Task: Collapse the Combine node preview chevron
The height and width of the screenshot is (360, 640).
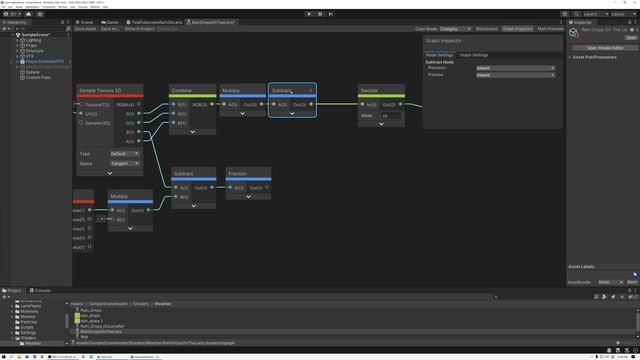Action: point(193,132)
